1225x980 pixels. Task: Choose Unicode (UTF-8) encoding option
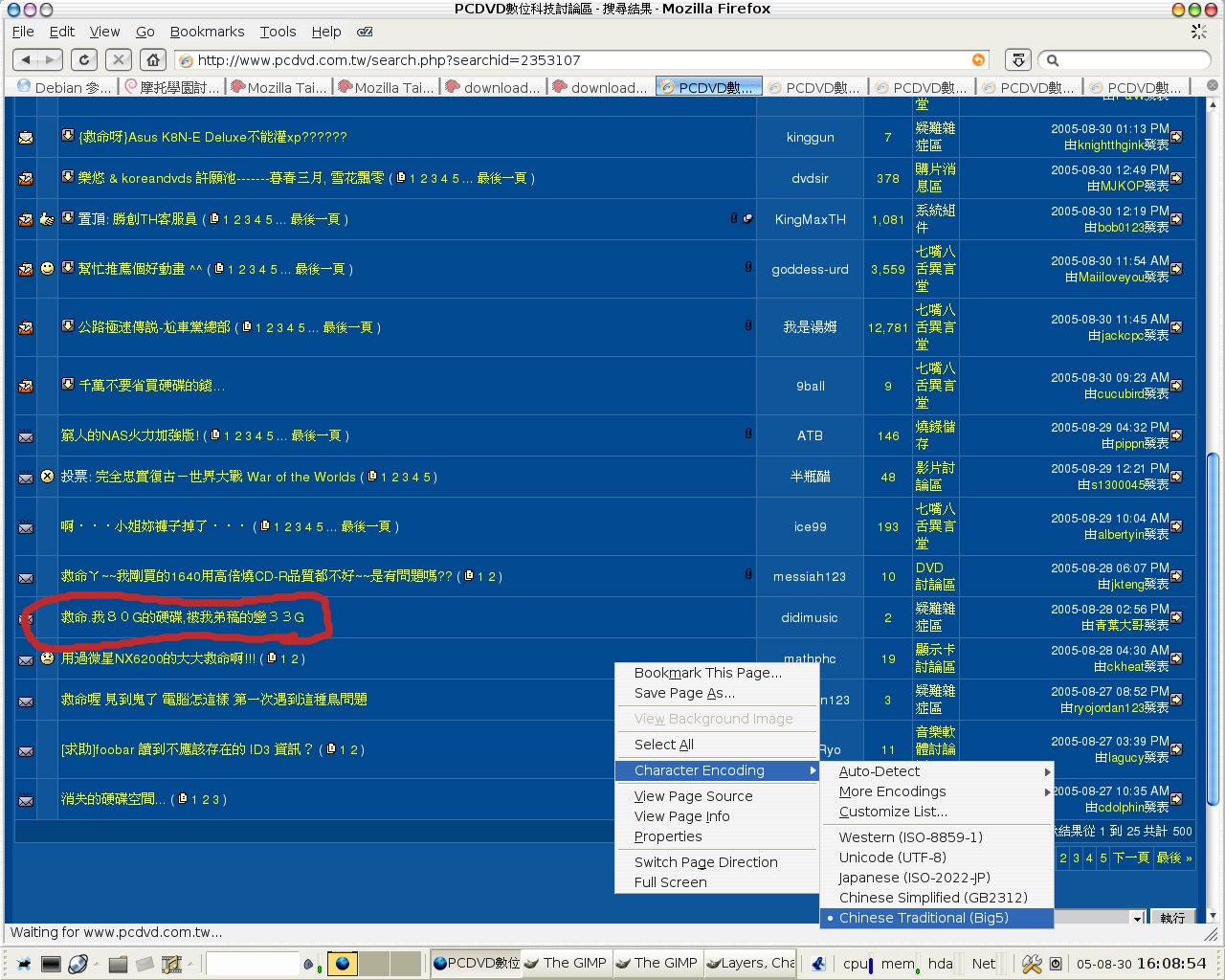pyautogui.click(x=892, y=857)
